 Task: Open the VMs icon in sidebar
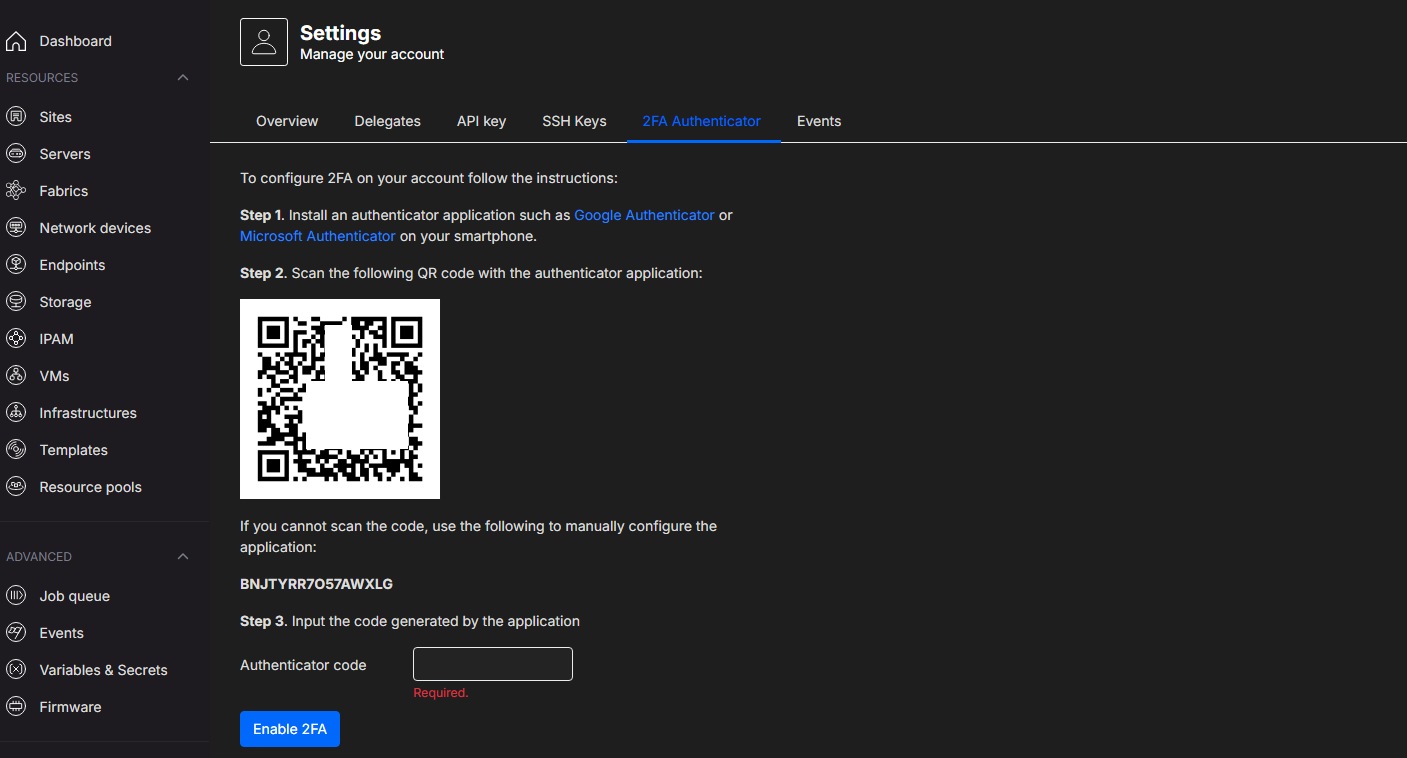tap(16, 376)
